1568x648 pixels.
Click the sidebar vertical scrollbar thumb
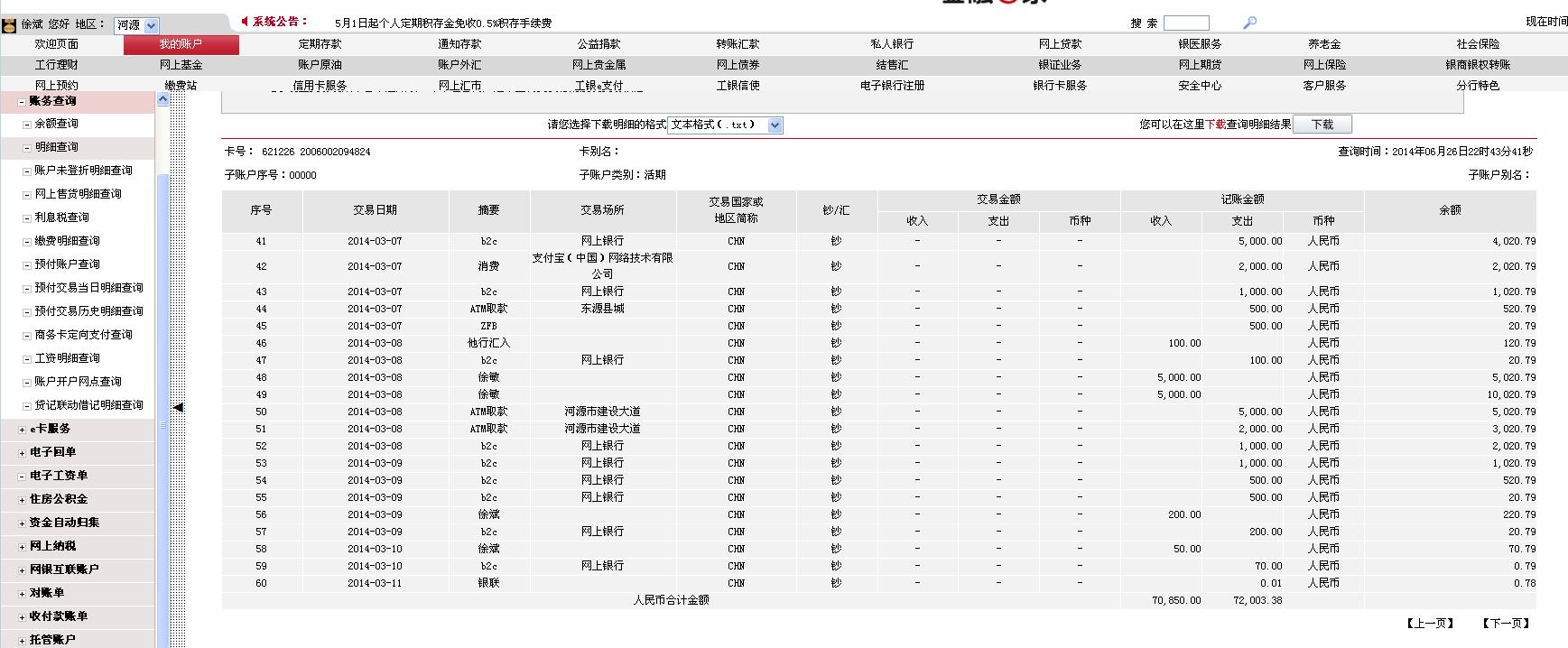(x=163, y=410)
